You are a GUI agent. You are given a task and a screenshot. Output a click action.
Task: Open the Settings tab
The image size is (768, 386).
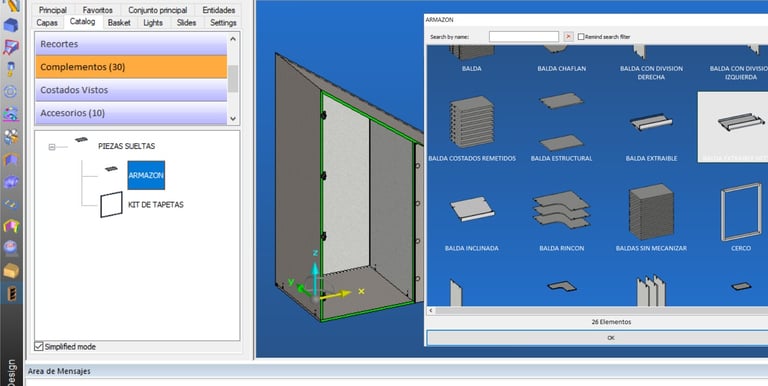[x=223, y=23]
